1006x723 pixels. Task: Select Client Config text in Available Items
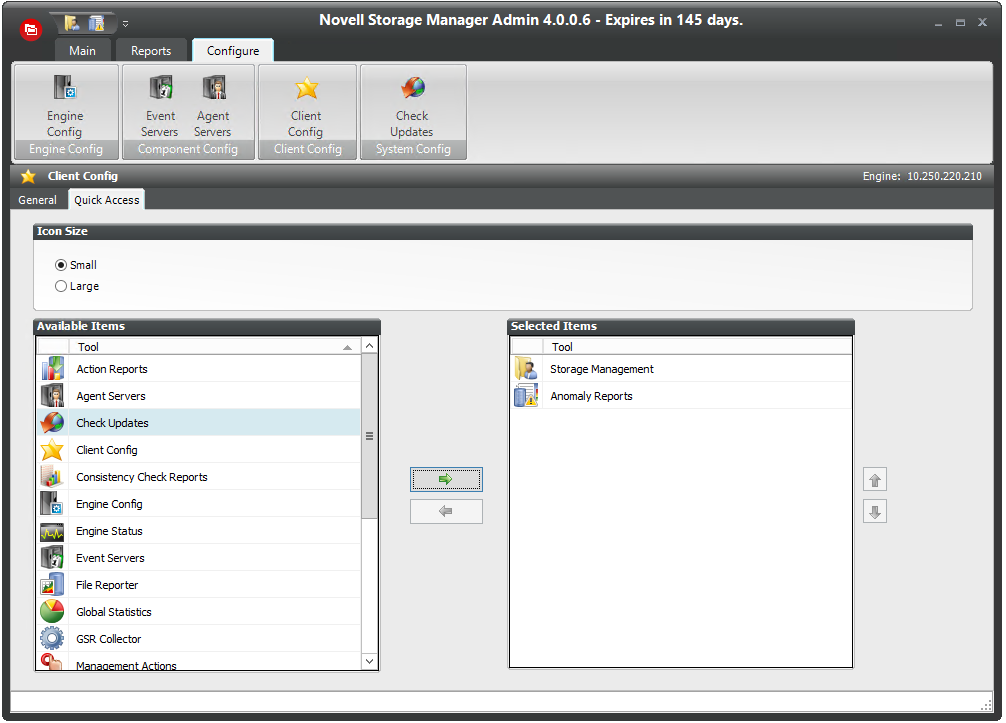point(107,450)
